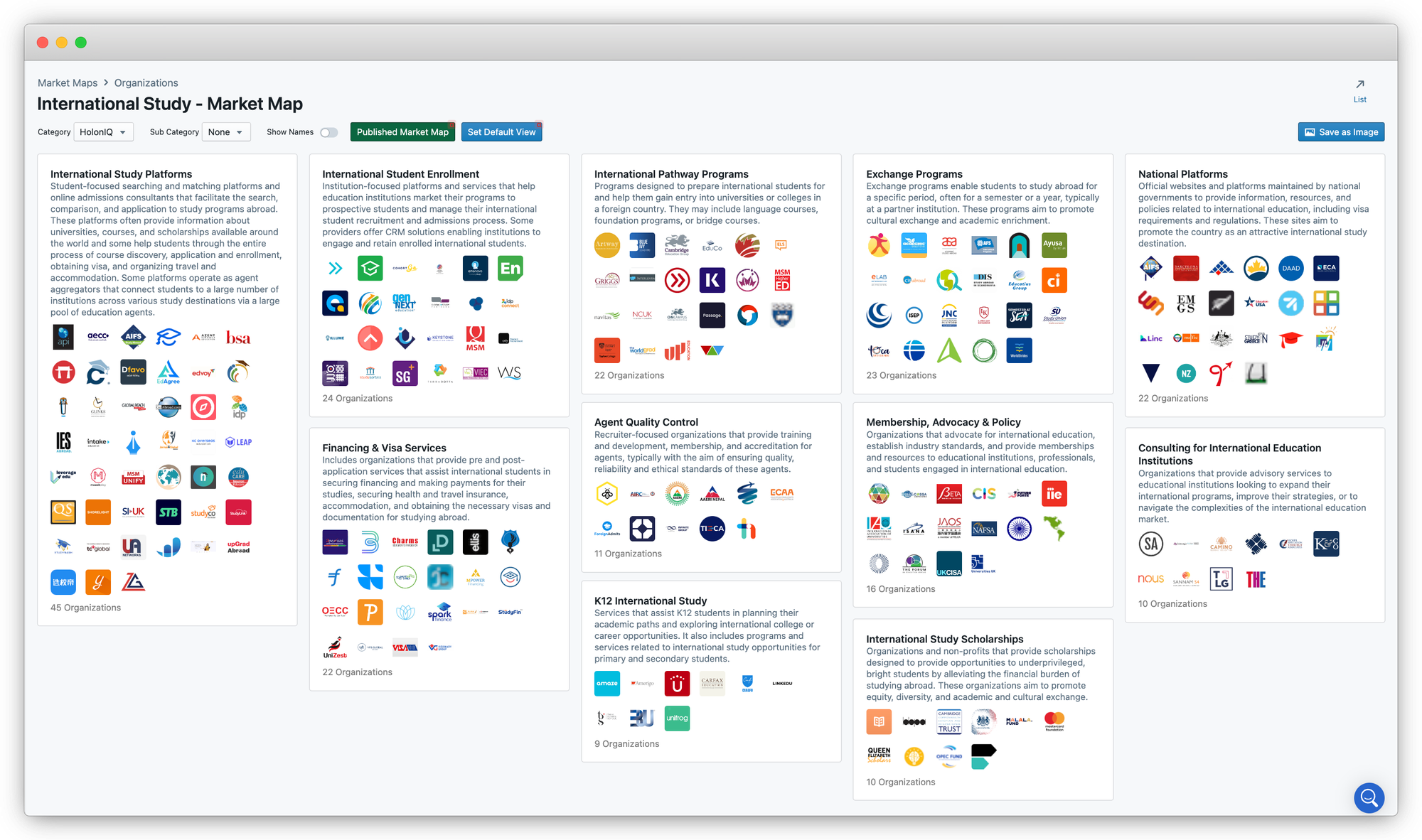Screen dimensions: 1422x840
Task: Click the List view arrow icon
Action: click(x=1359, y=85)
